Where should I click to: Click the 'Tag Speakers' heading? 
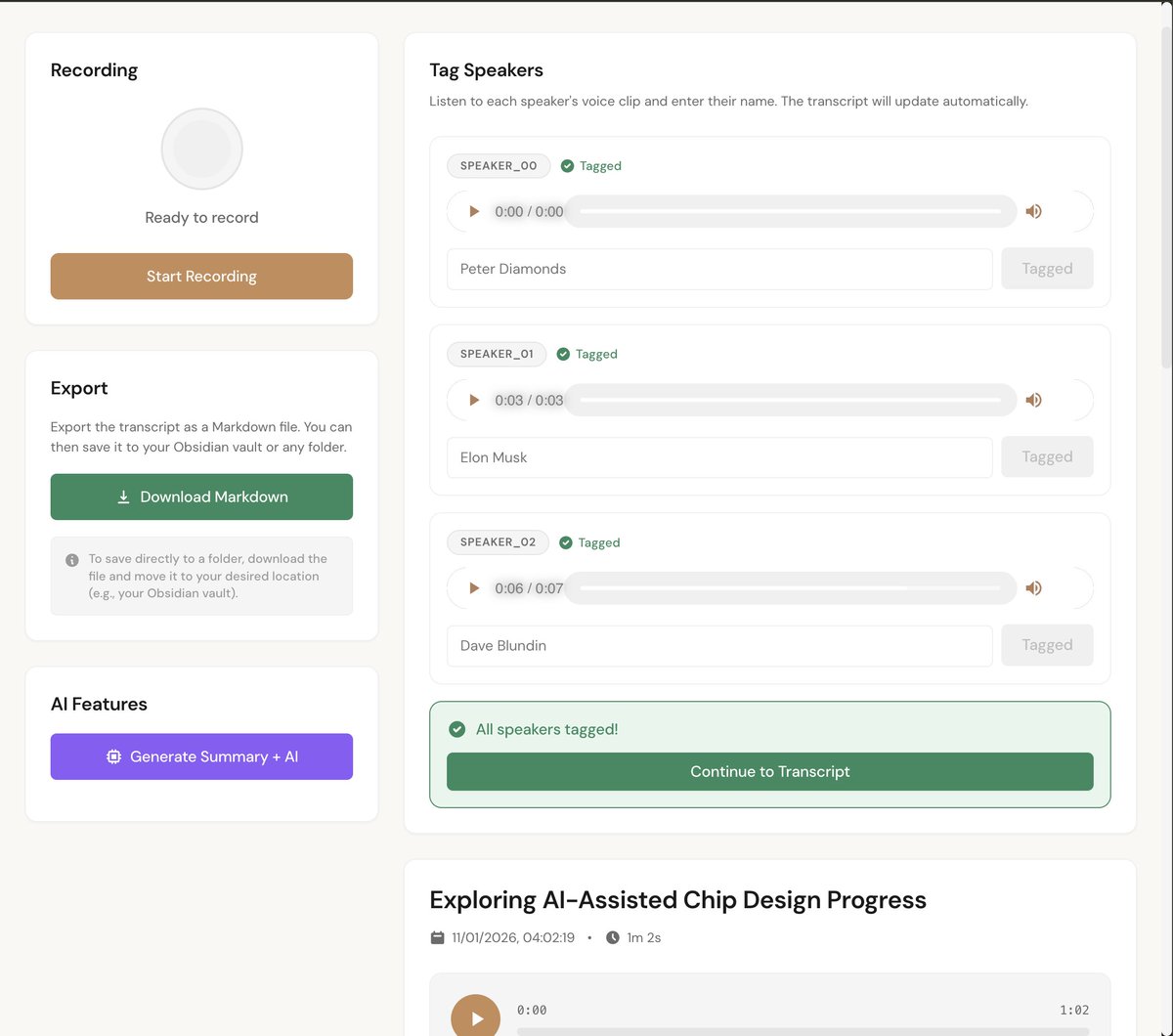coord(486,70)
